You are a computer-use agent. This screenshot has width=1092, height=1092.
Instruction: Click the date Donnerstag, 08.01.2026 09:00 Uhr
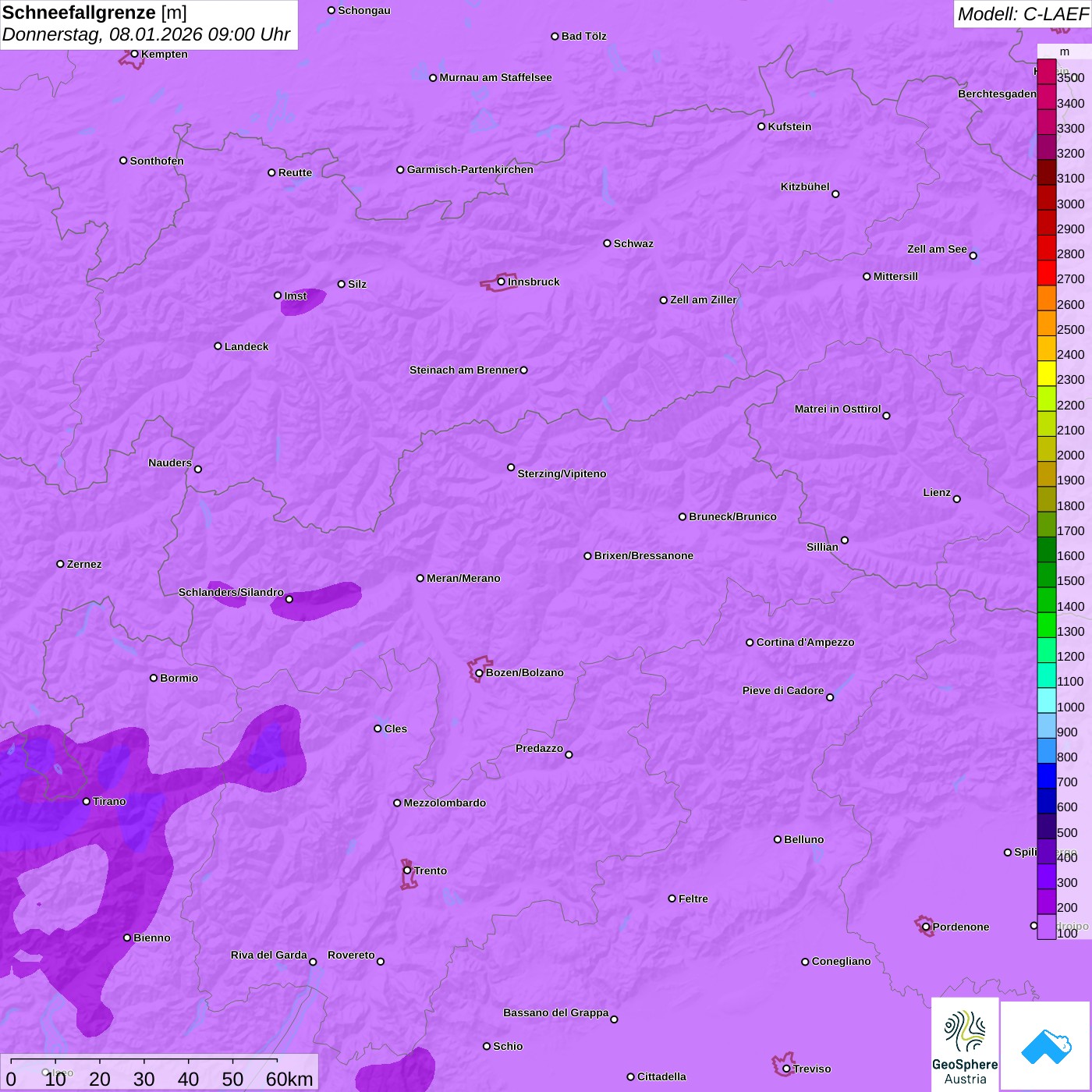click(146, 35)
